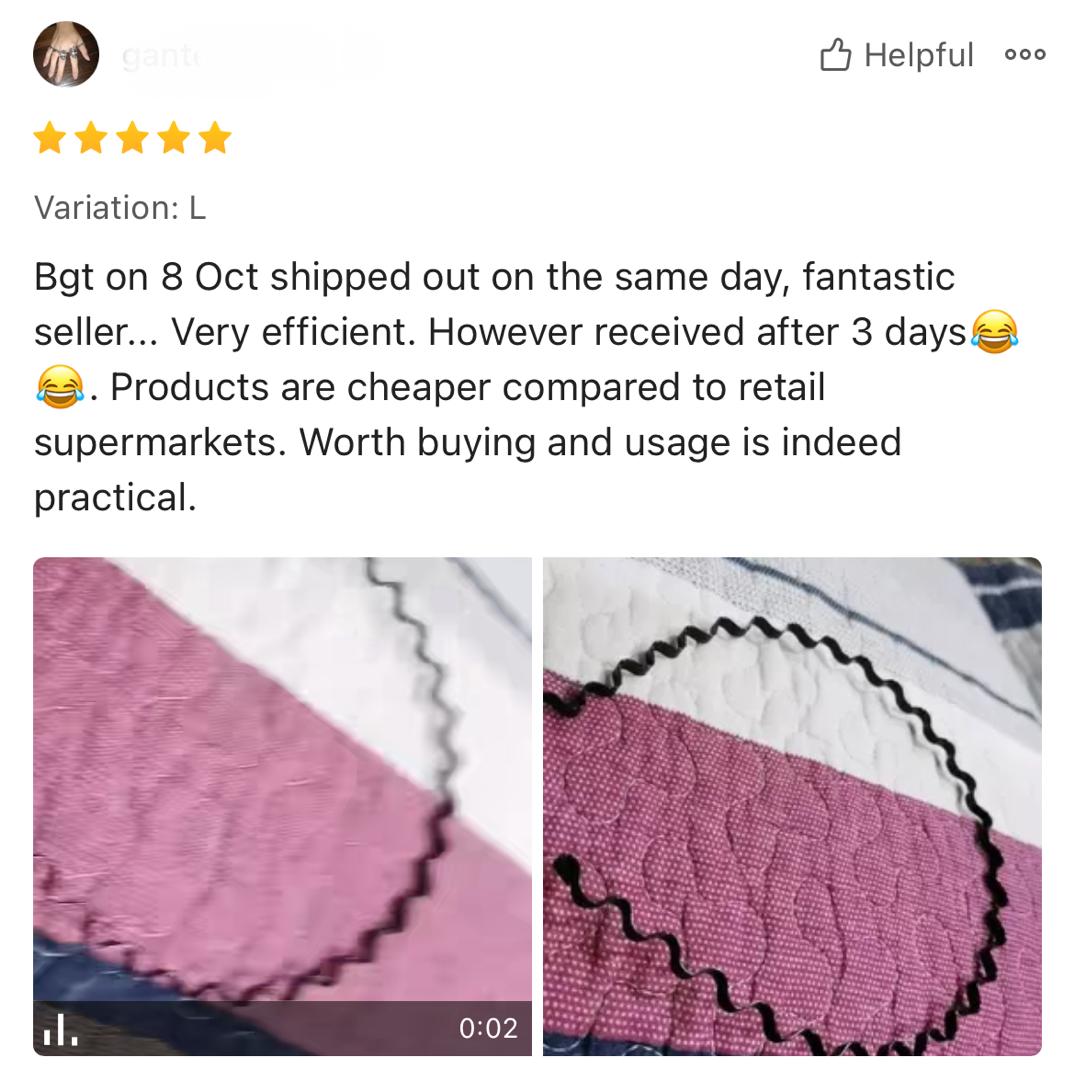The height and width of the screenshot is (1080, 1075).
Task: Click the 0:02 video duration label
Action: [488, 1028]
